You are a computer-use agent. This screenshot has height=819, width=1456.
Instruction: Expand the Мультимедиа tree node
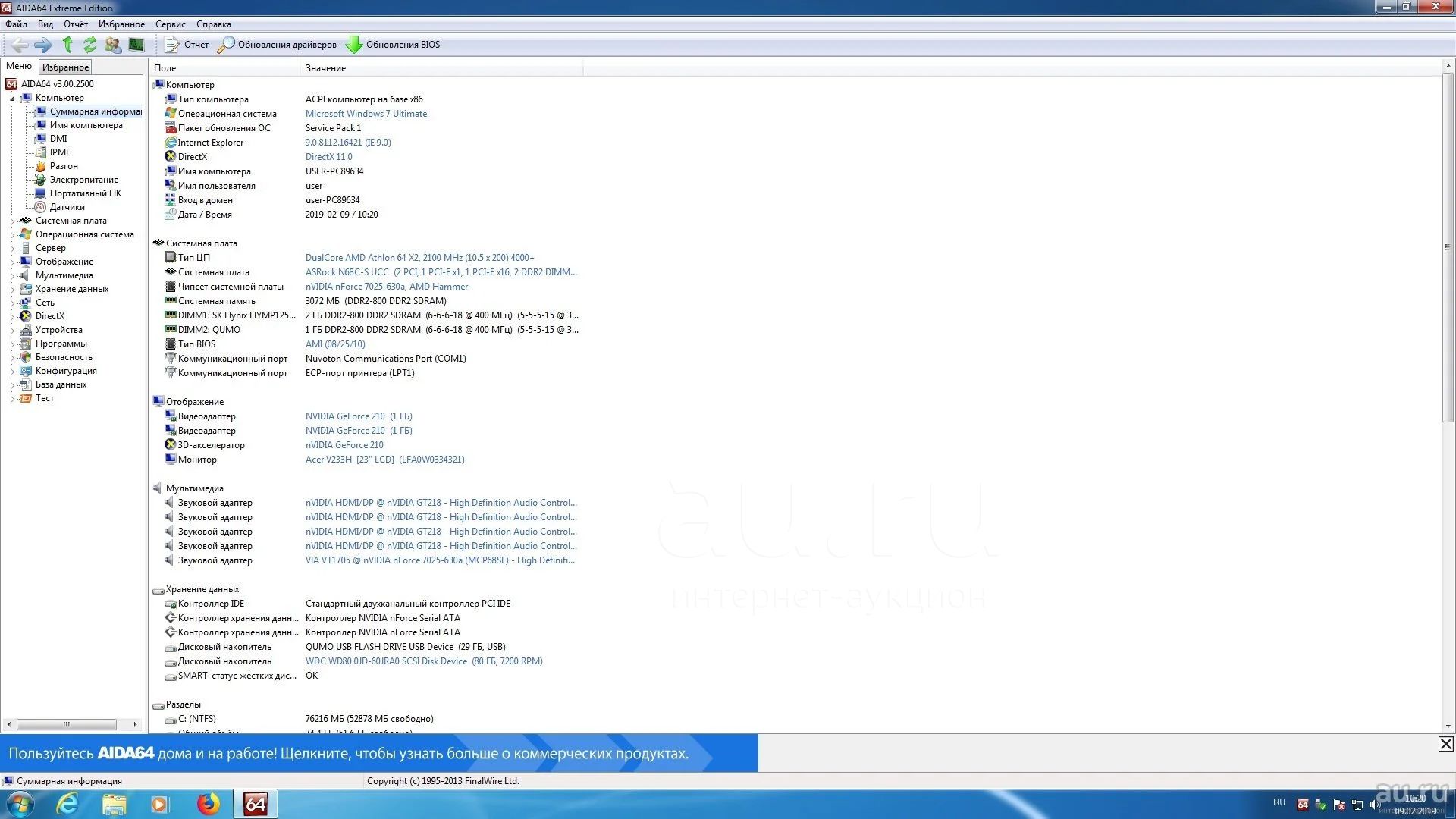pyautogui.click(x=12, y=276)
